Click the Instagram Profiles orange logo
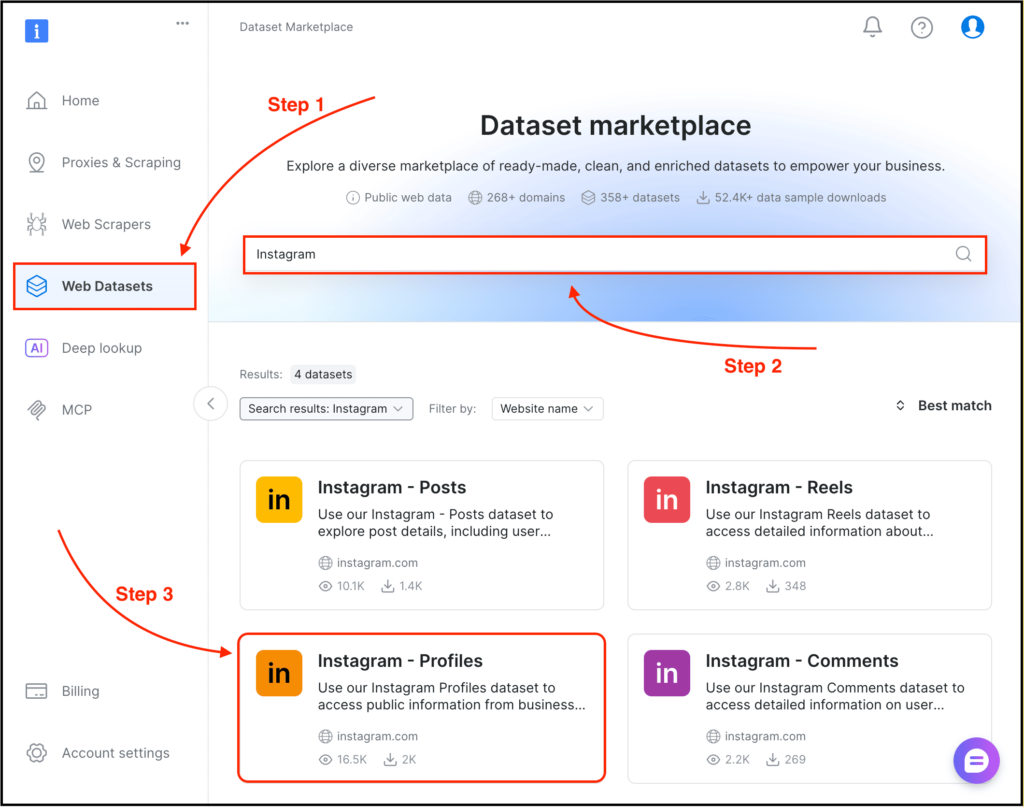The image size is (1024, 807). [279, 673]
